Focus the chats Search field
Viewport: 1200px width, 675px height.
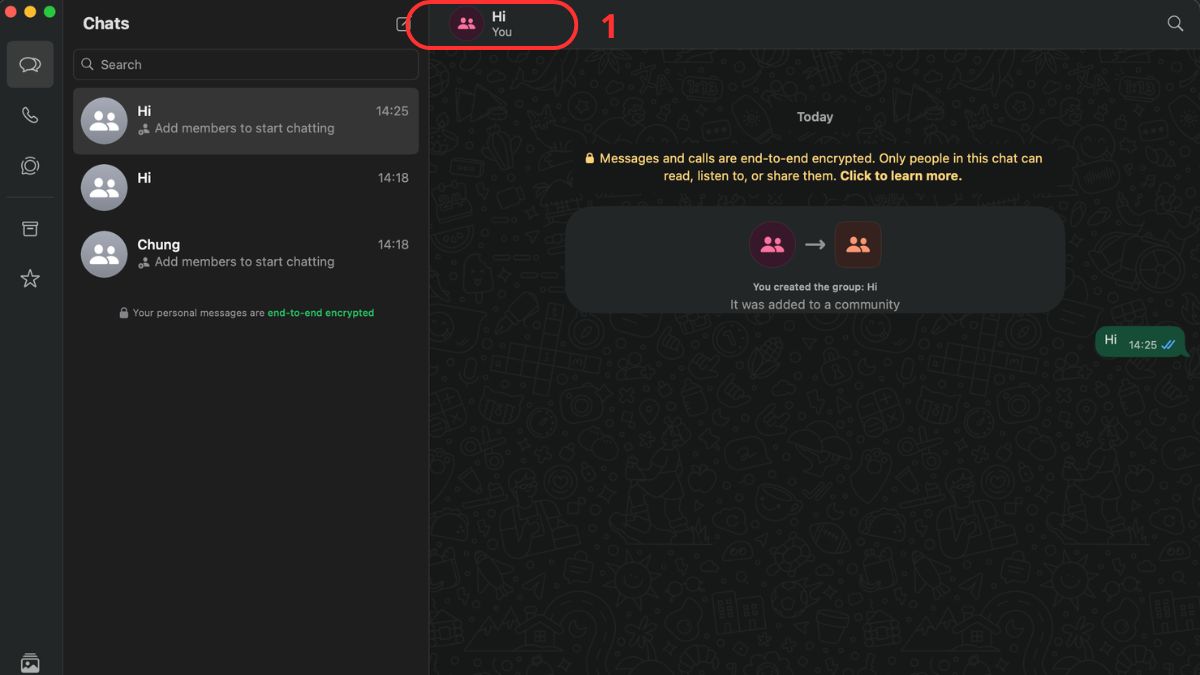tap(246, 64)
